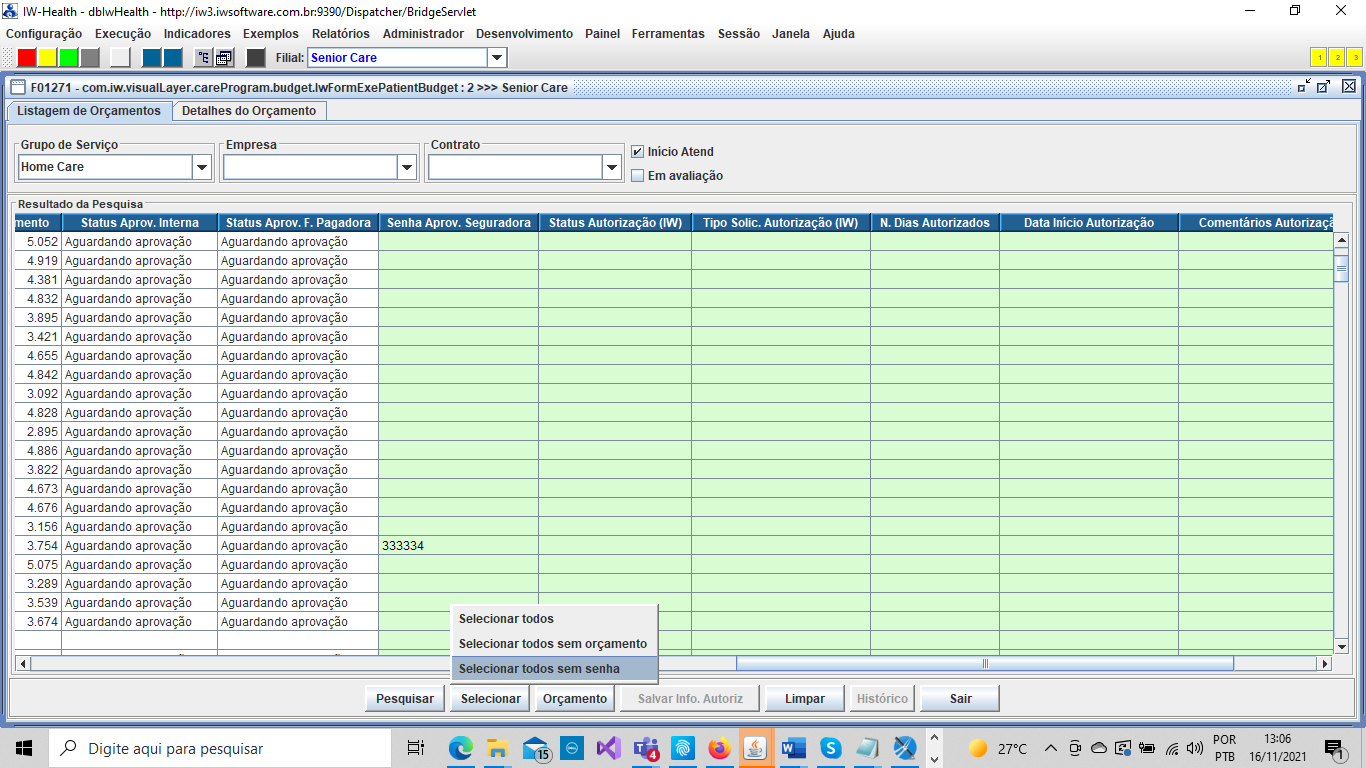
Task: Expand the Grupo de Serviço dropdown
Action: (x=202, y=167)
